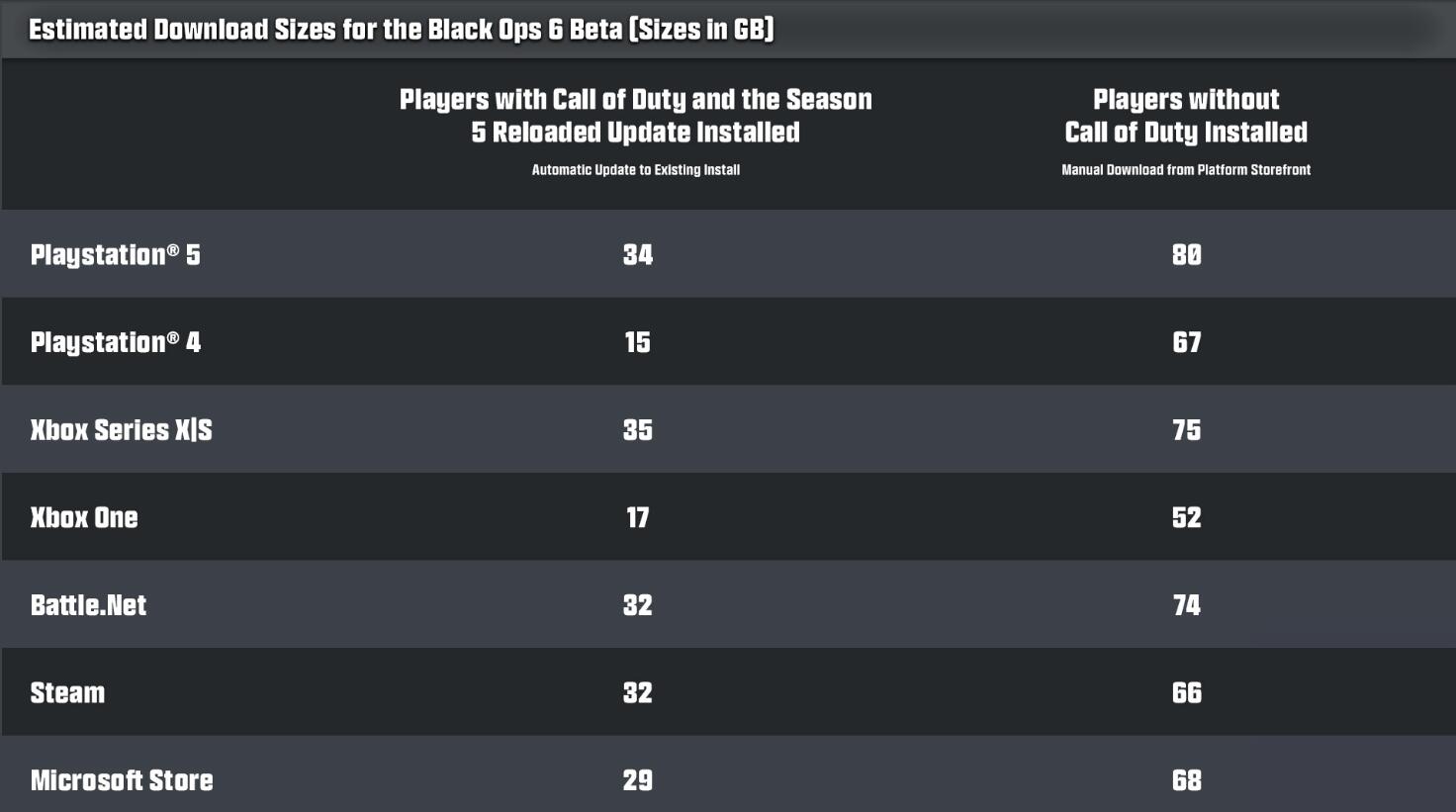The width and height of the screenshot is (1456, 812).
Task: Select the 80 GB value for Playstation 5
Action: pos(1186,255)
